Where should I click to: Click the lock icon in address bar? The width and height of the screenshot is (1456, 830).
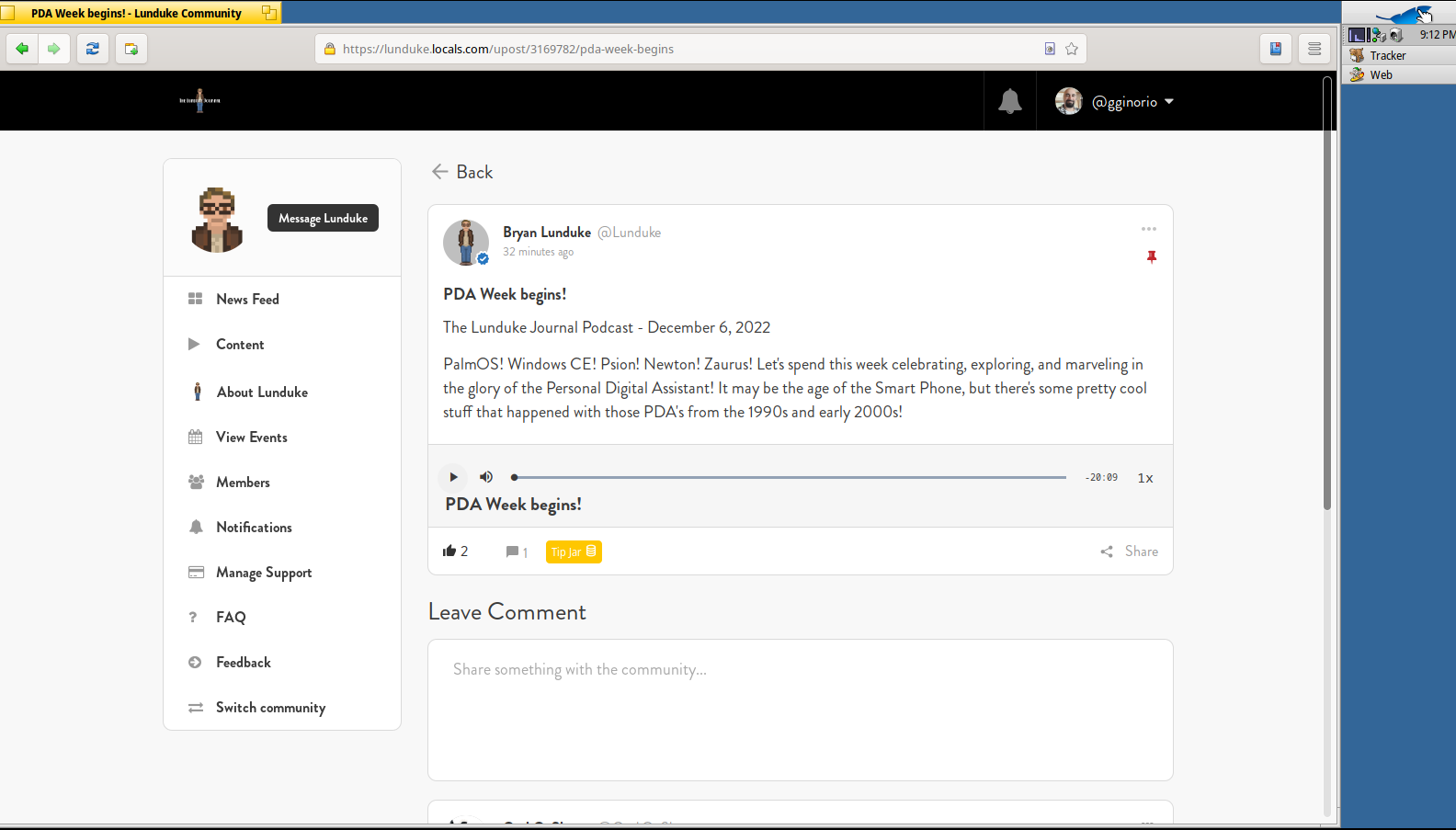pos(330,49)
